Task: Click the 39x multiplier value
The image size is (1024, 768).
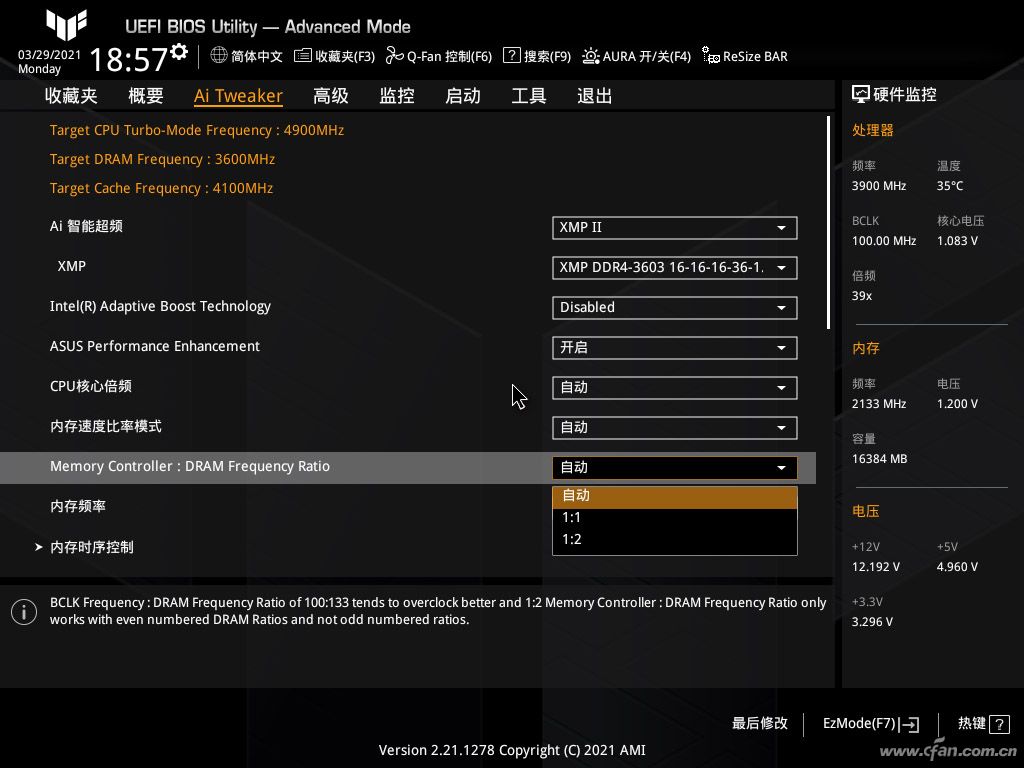Action: click(862, 296)
